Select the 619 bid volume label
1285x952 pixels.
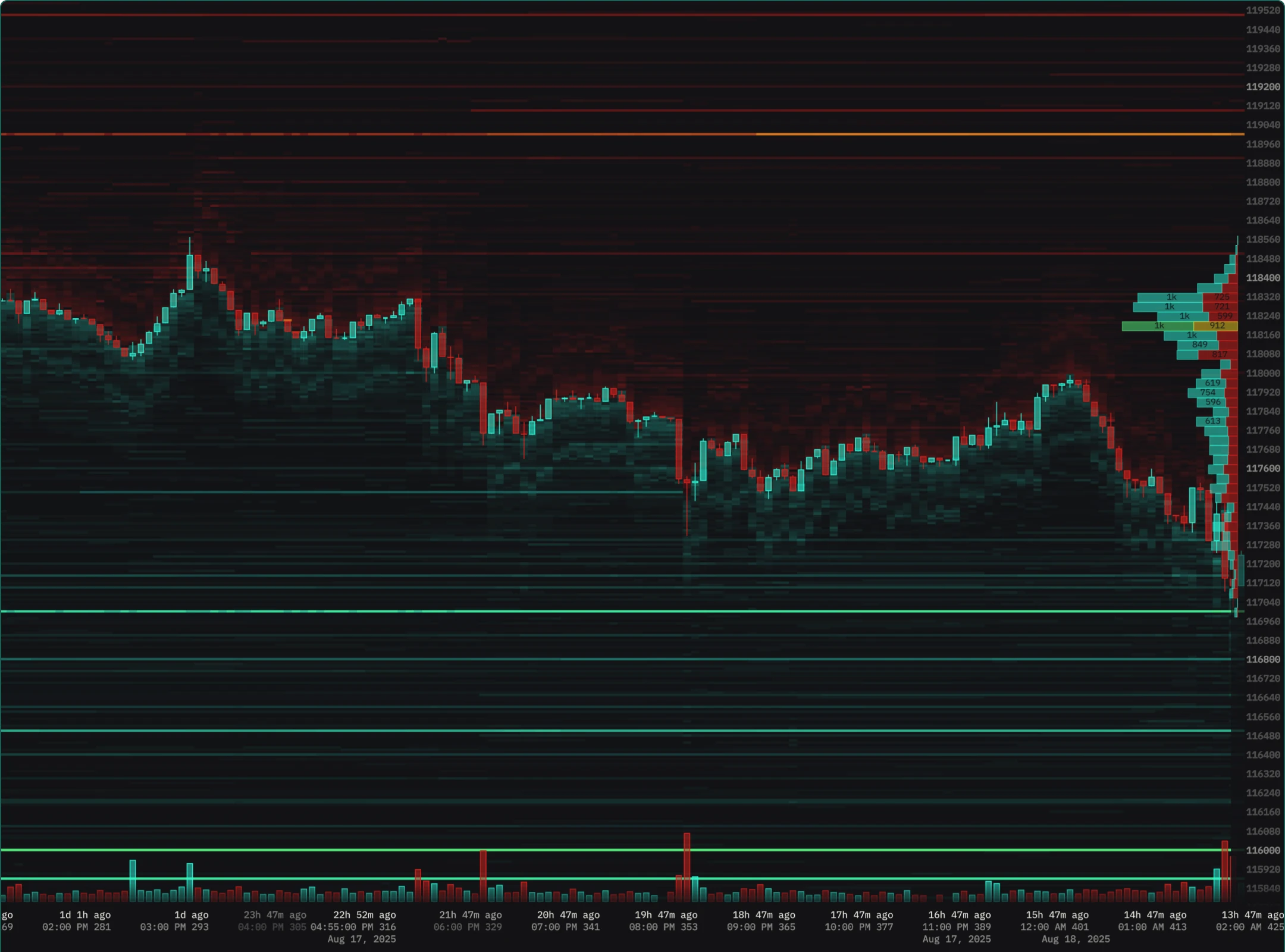1213,383
